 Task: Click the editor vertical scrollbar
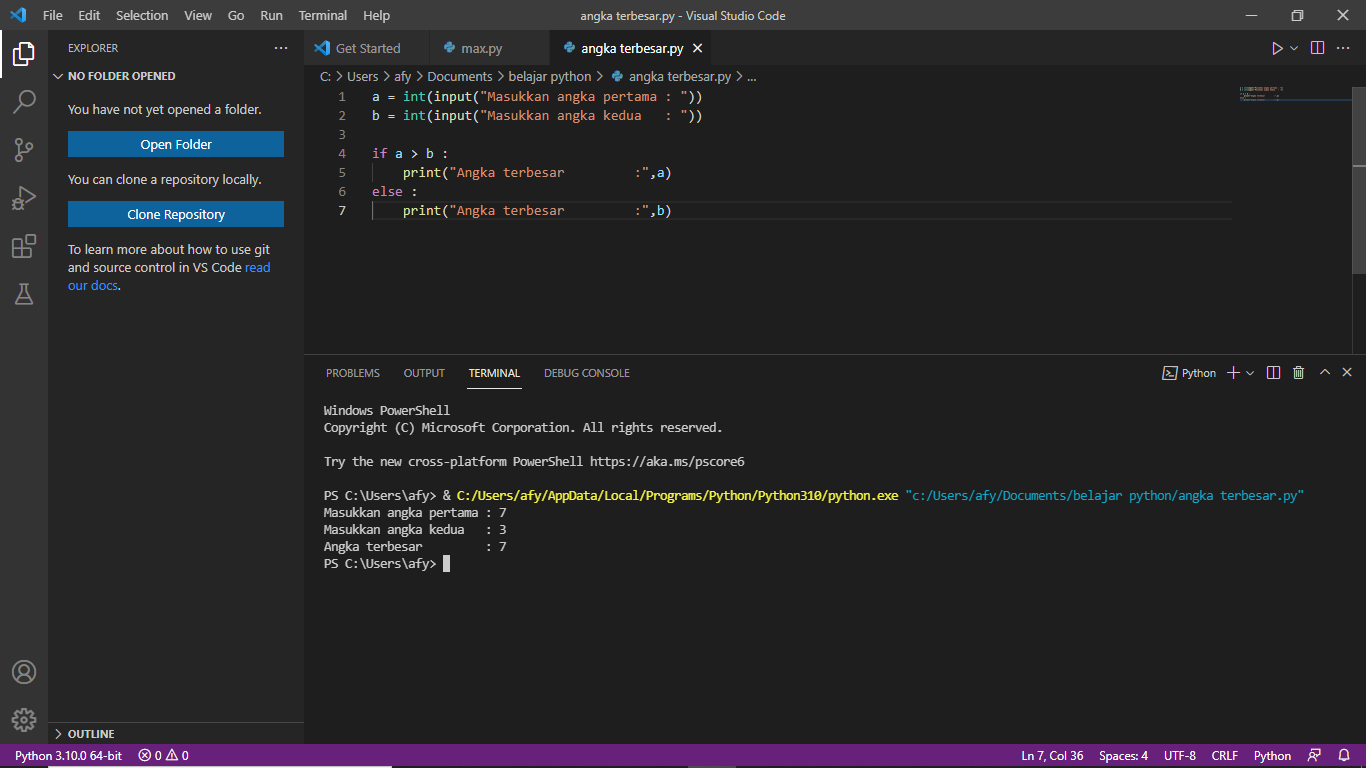[x=1359, y=180]
